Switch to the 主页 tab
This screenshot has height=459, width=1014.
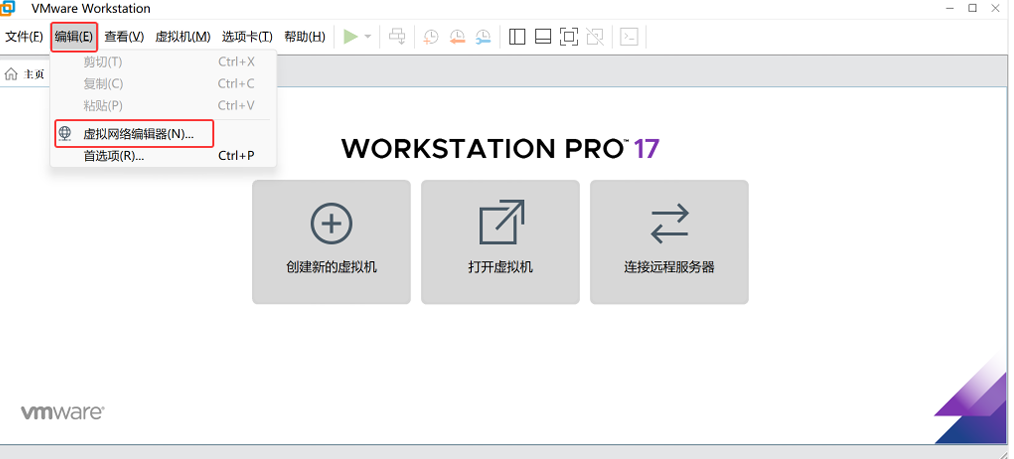(25, 74)
